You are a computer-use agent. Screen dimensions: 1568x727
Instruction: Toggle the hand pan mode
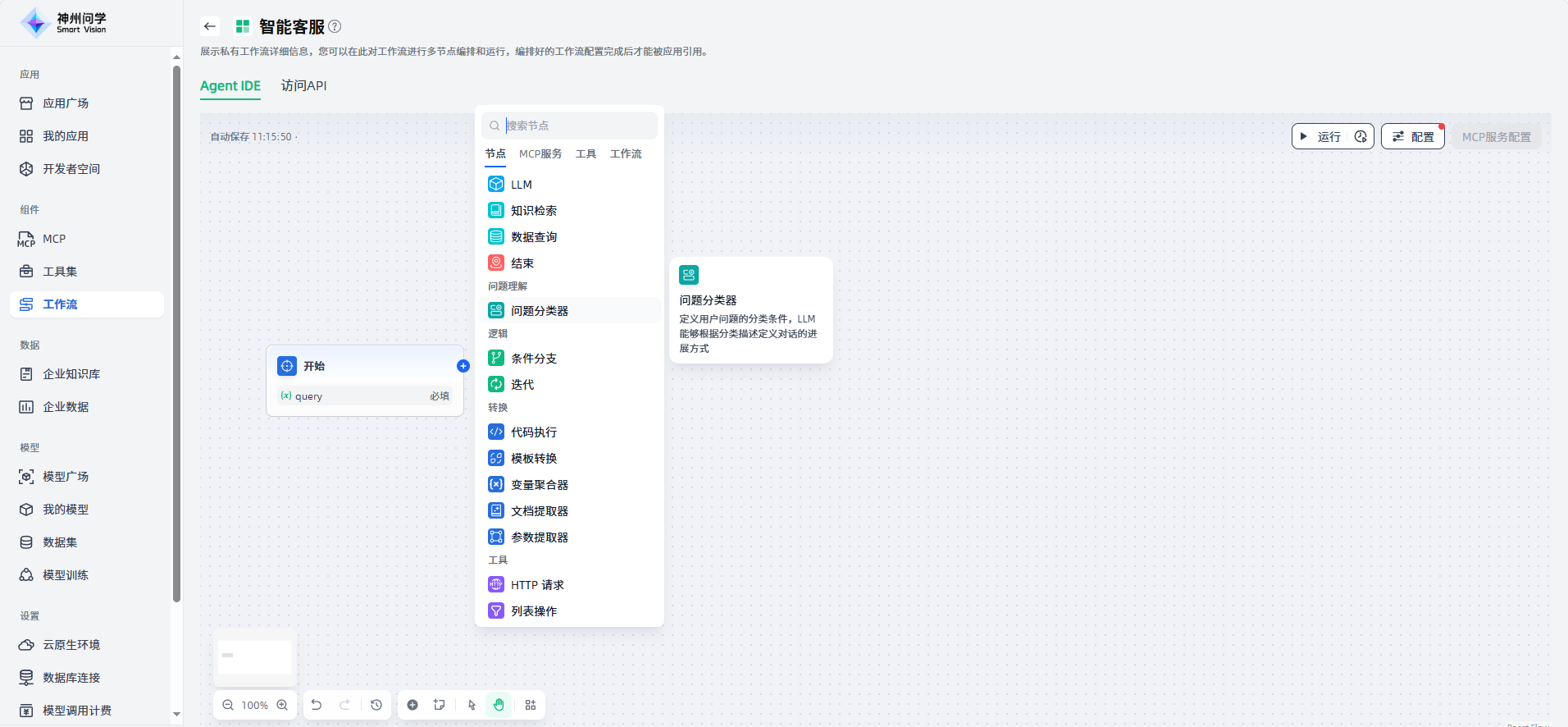coord(499,705)
